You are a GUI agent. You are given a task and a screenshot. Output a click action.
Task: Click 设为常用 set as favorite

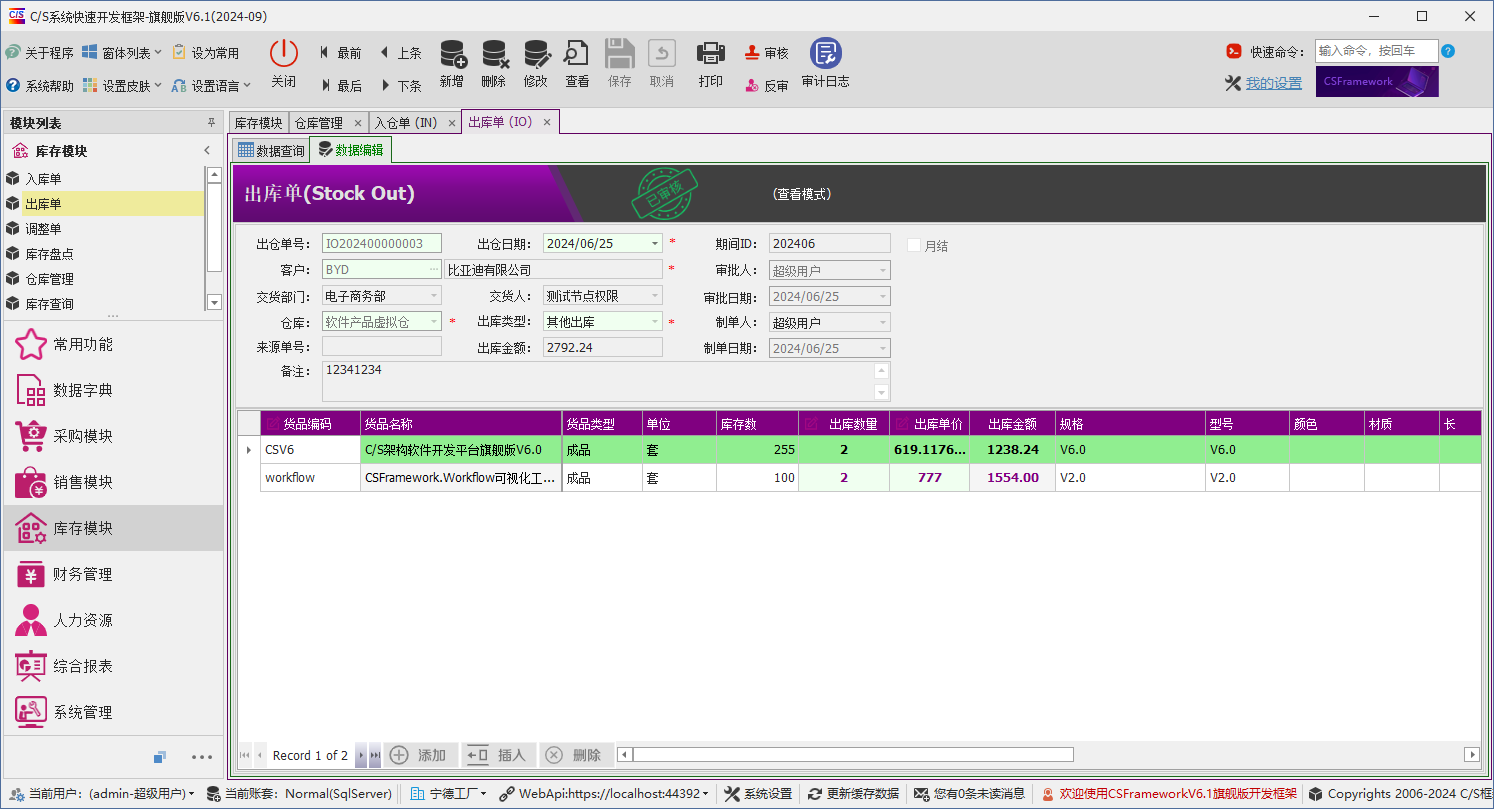point(206,53)
